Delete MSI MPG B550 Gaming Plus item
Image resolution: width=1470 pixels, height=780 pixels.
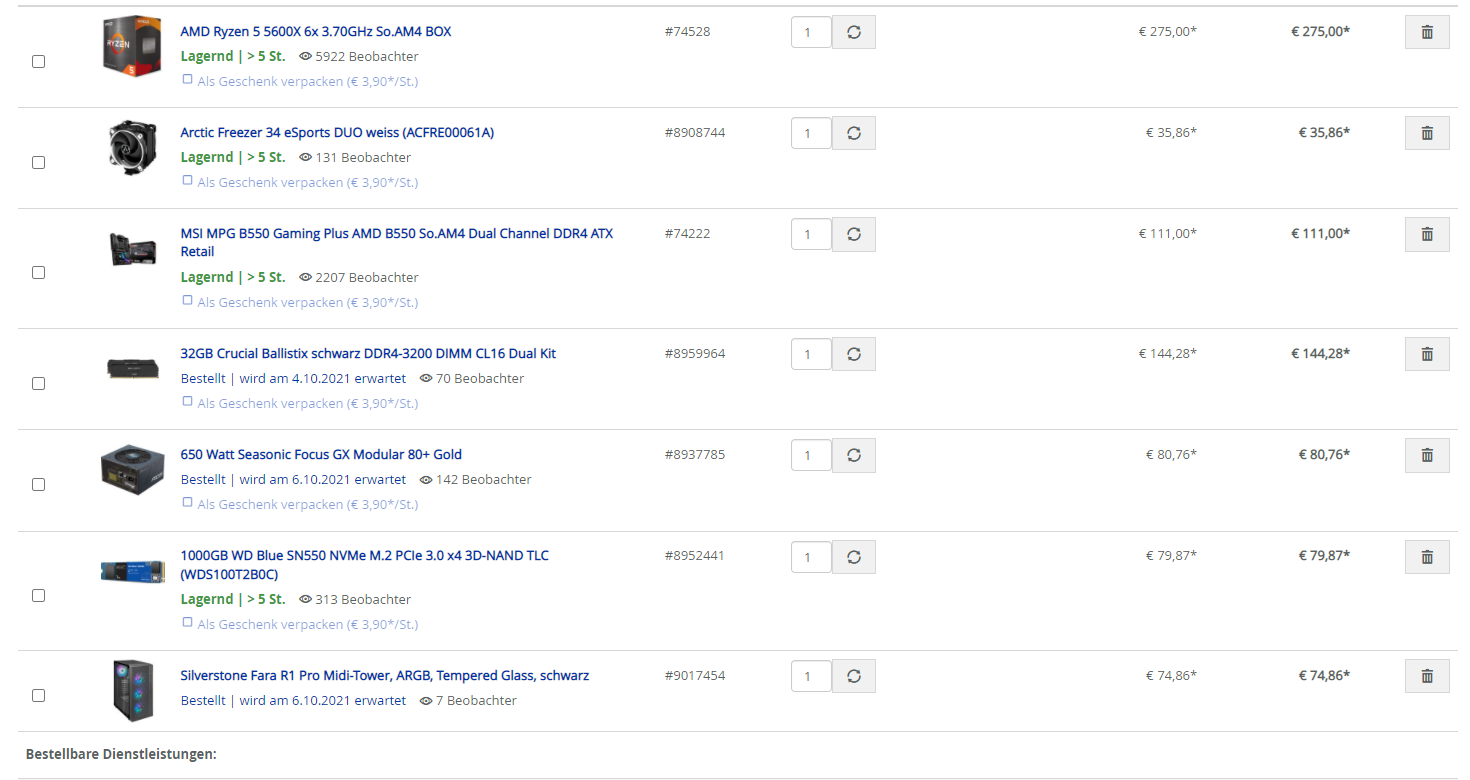[1427, 234]
